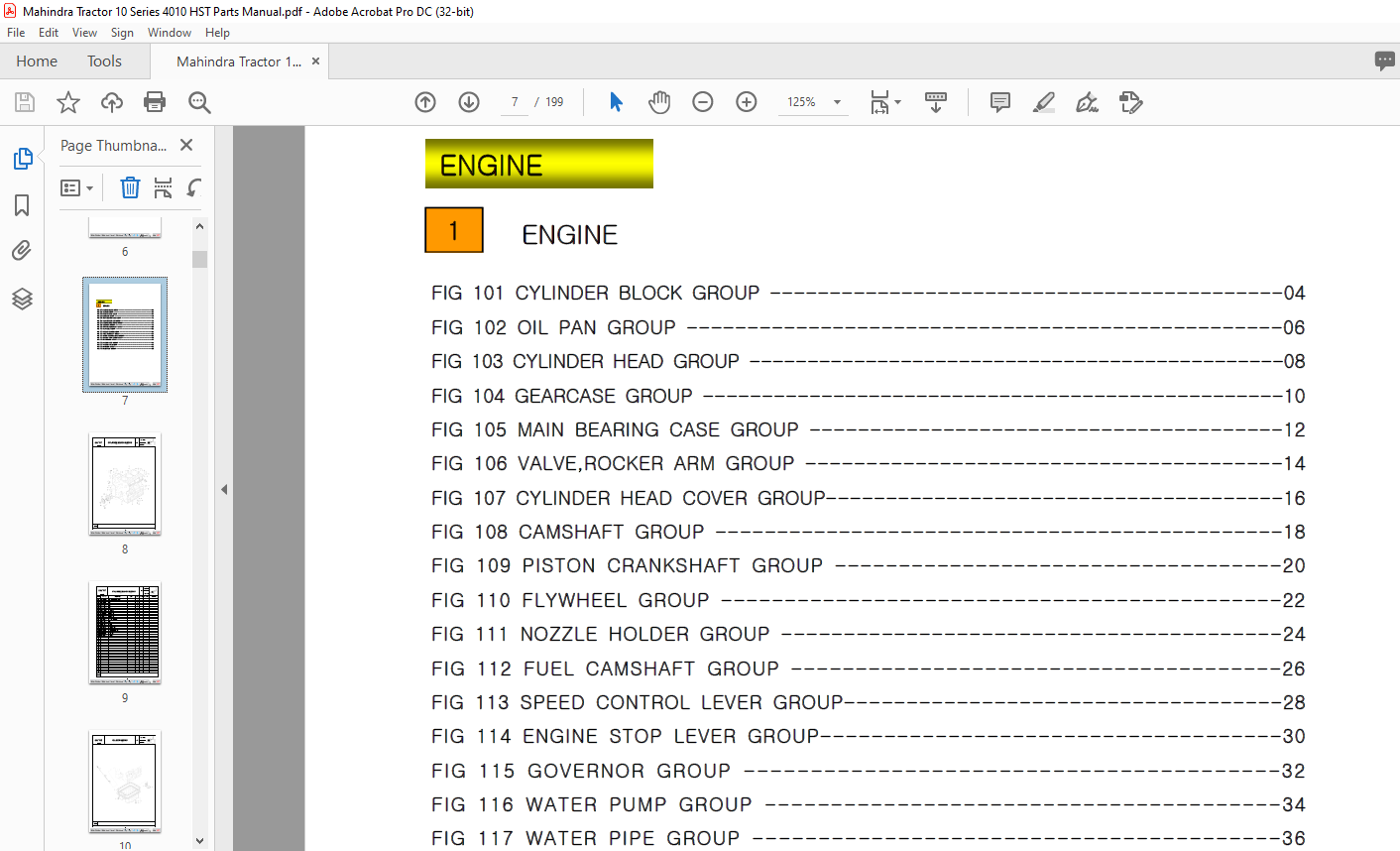This screenshot has height=851, width=1400.
Task: Go to next page with down arrow
Action: pyautogui.click(x=469, y=102)
